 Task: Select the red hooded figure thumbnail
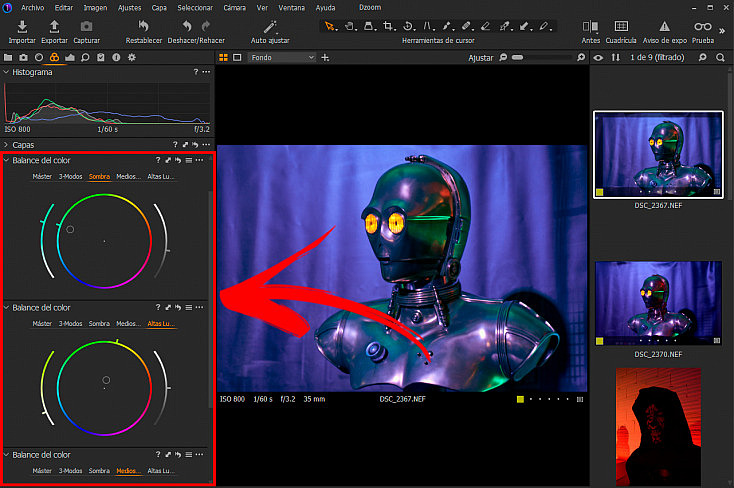[x=658, y=427]
